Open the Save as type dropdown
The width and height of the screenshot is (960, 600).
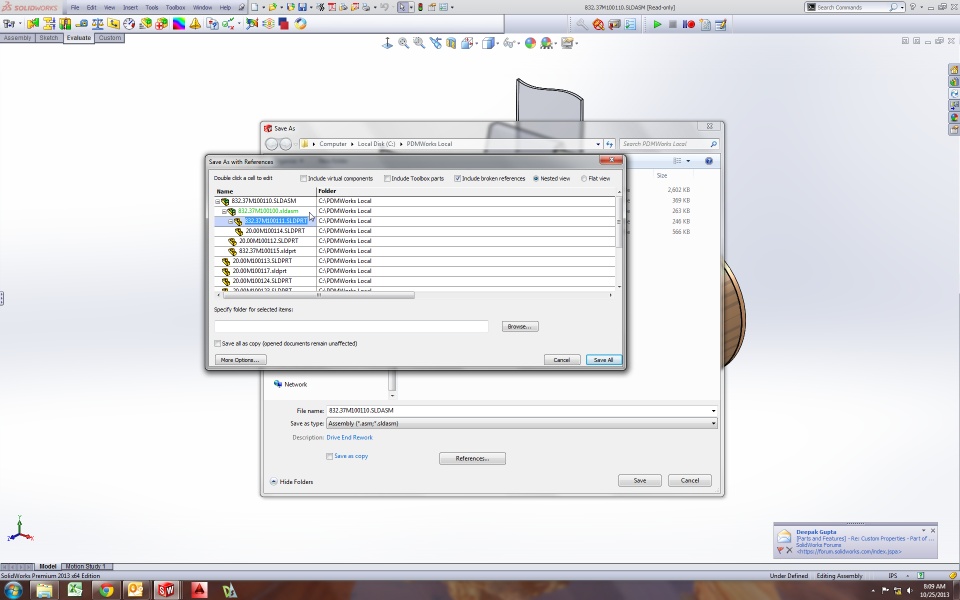coord(713,424)
